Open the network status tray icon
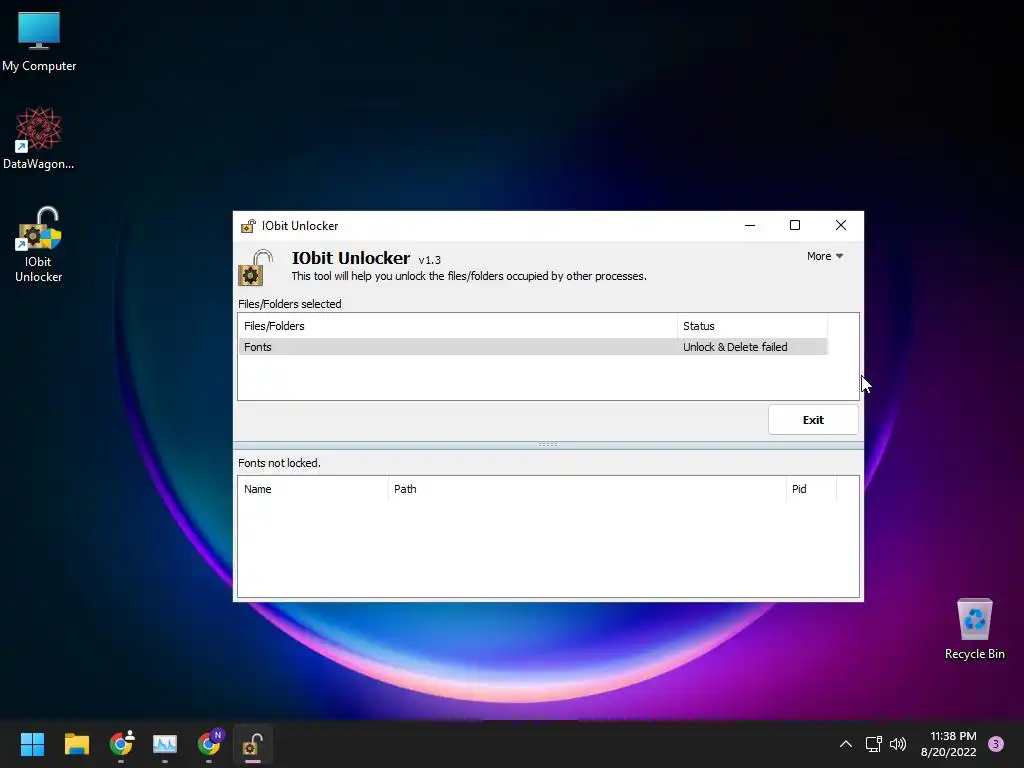 pos(873,744)
